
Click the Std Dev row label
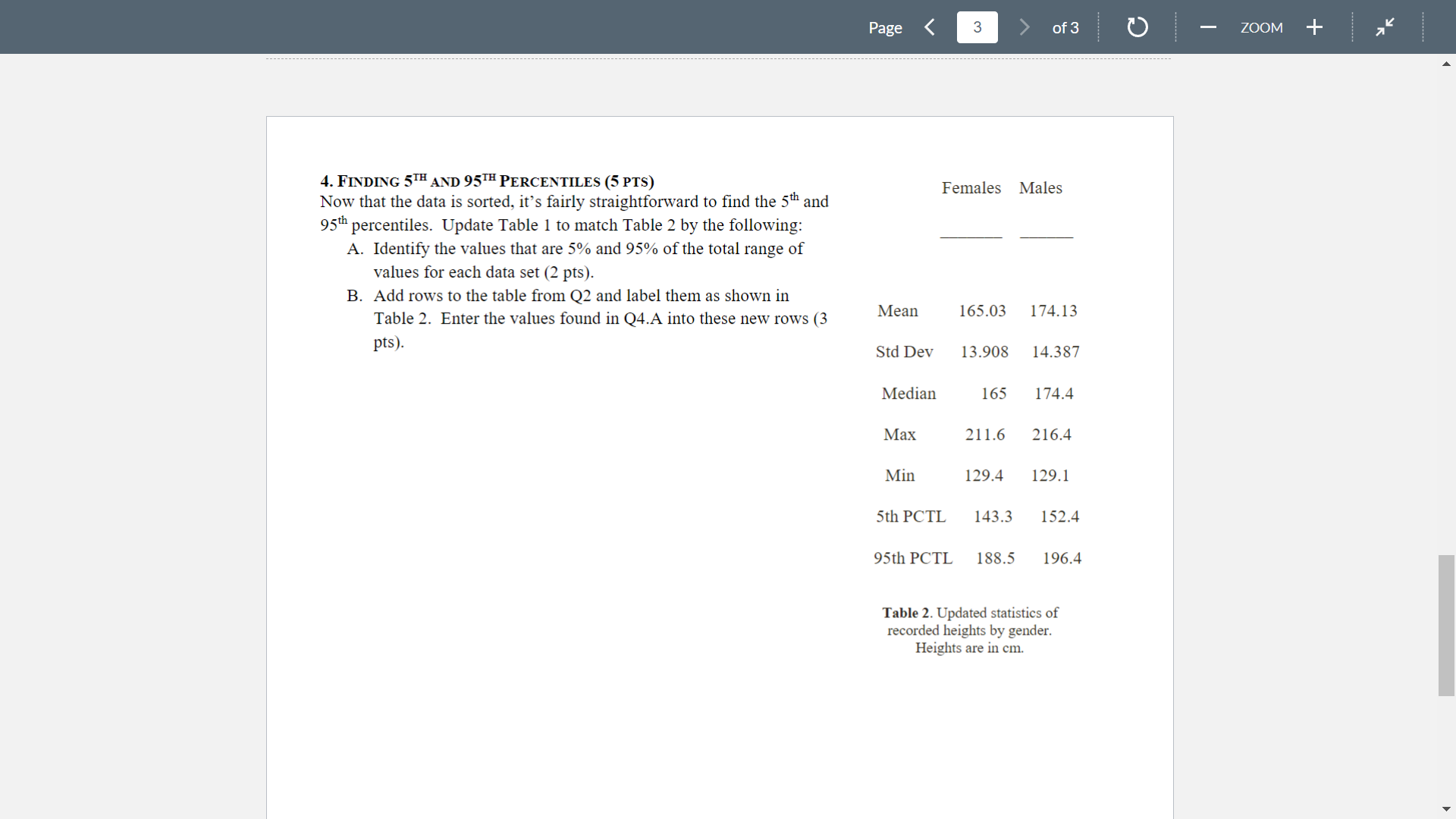[904, 352]
